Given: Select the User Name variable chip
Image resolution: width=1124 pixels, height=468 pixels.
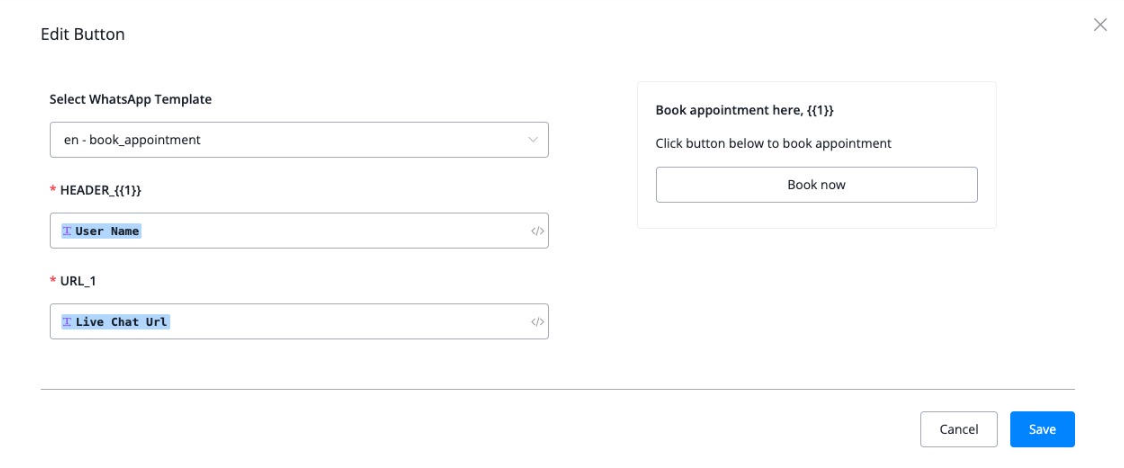Looking at the screenshot, I should pos(107,231).
